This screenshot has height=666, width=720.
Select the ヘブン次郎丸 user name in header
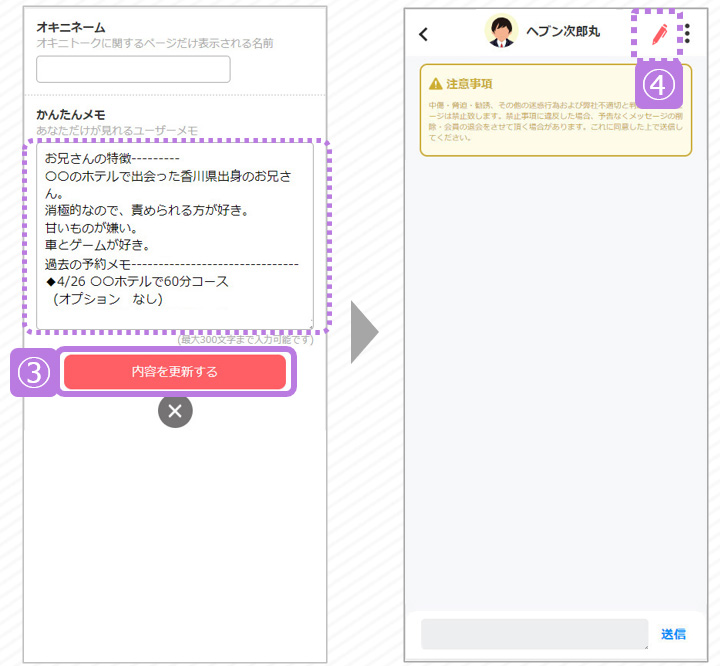(x=563, y=33)
